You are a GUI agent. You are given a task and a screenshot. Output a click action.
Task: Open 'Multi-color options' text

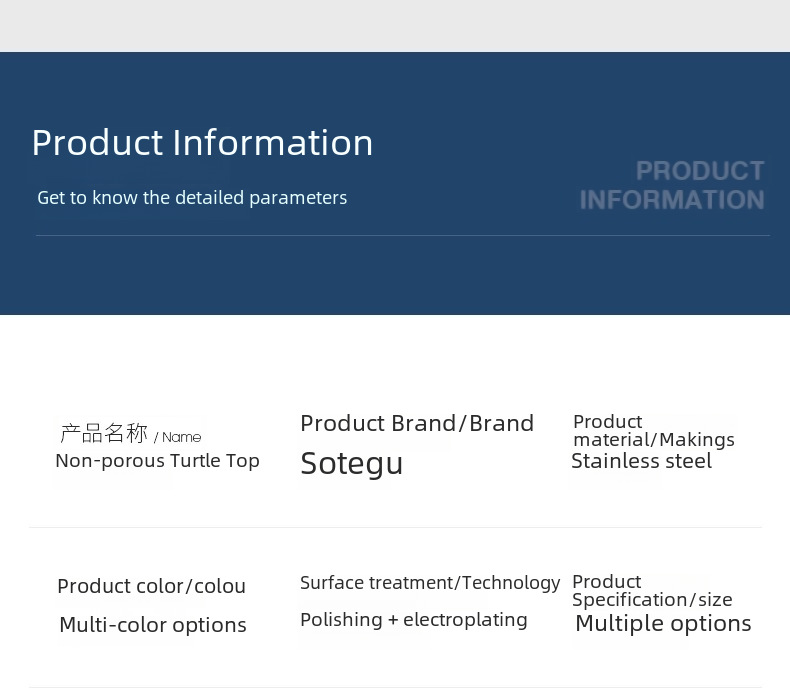[153, 625]
